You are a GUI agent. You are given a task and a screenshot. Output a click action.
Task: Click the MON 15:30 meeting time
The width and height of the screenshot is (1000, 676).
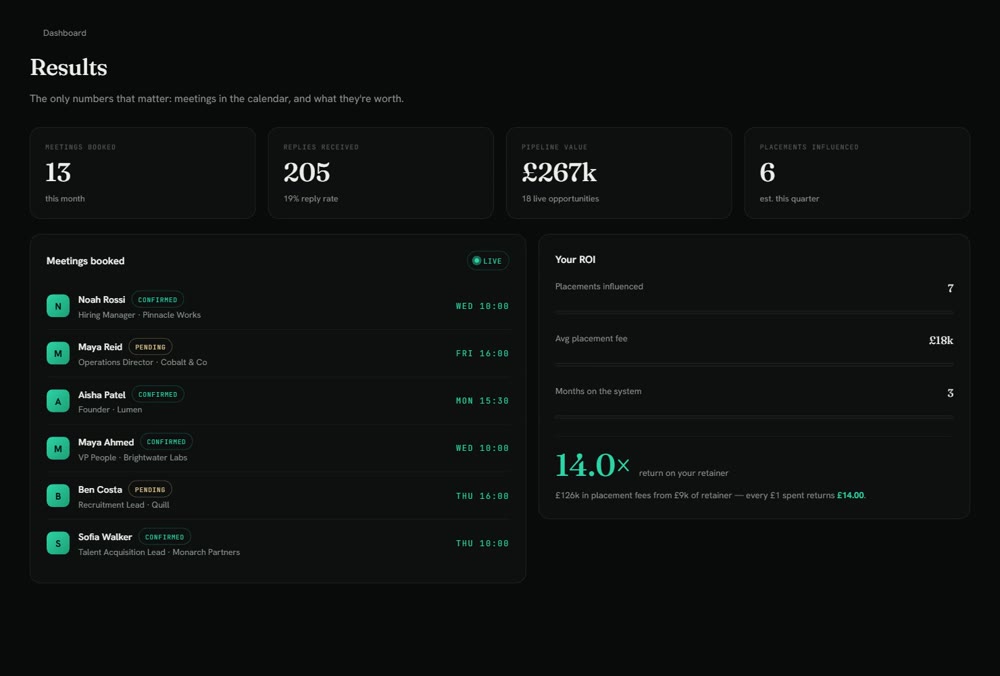(482, 401)
